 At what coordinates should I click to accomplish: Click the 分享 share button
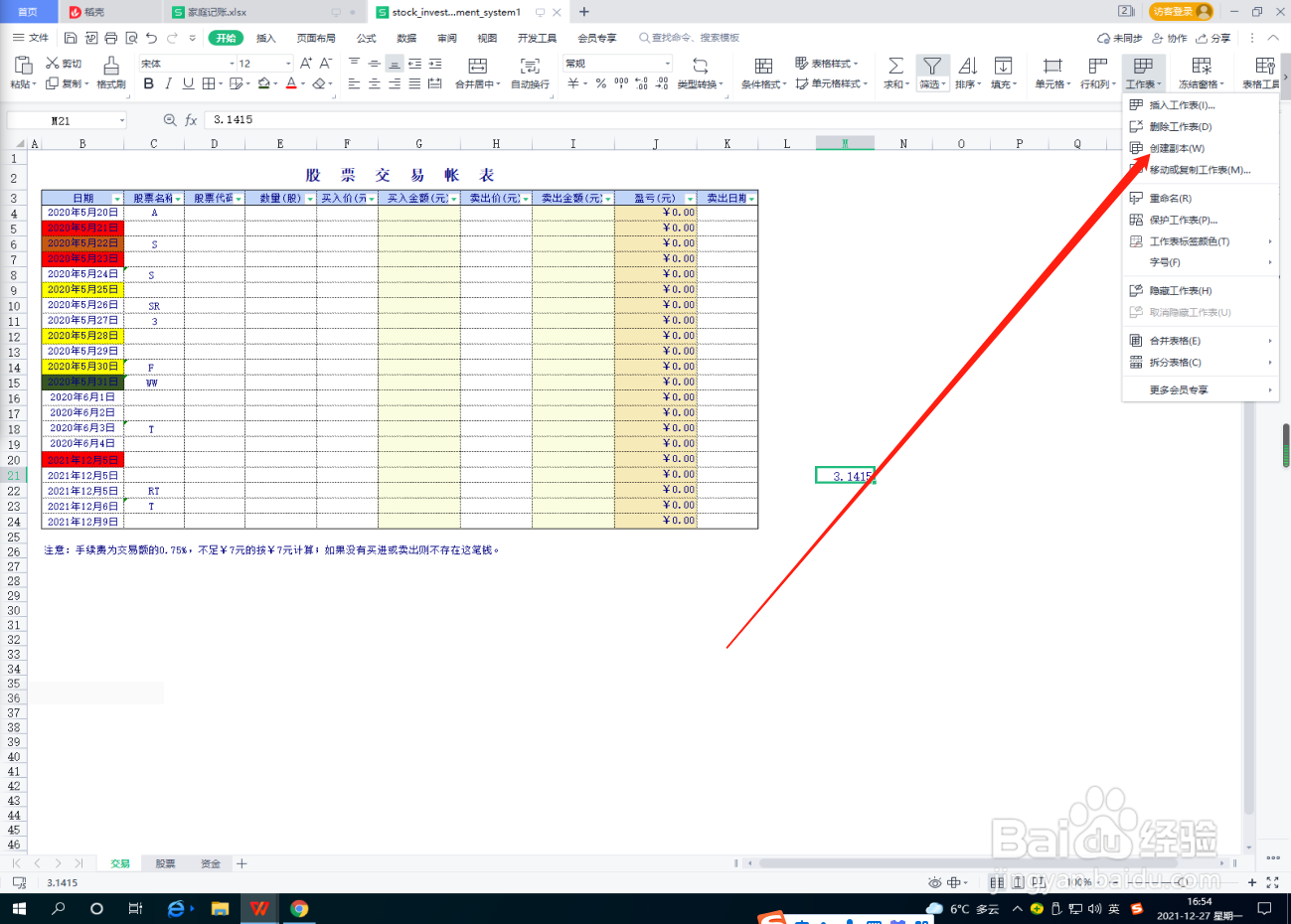tap(1213, 38)
